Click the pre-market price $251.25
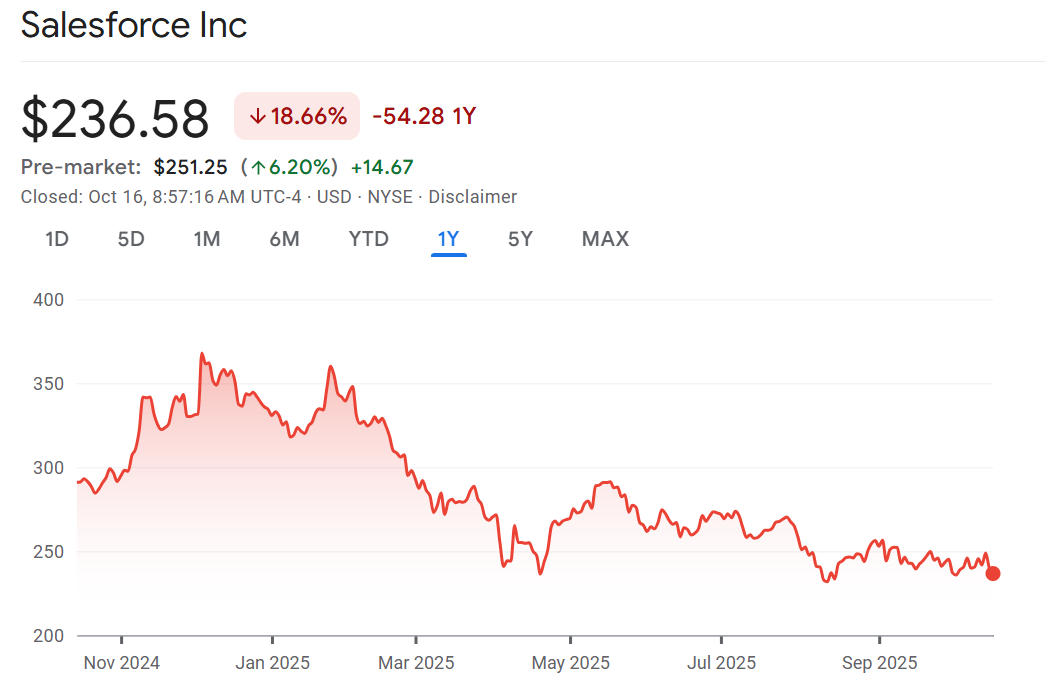Image resolution: width=1045 pixels, height=690 pixels. point(190,167)
